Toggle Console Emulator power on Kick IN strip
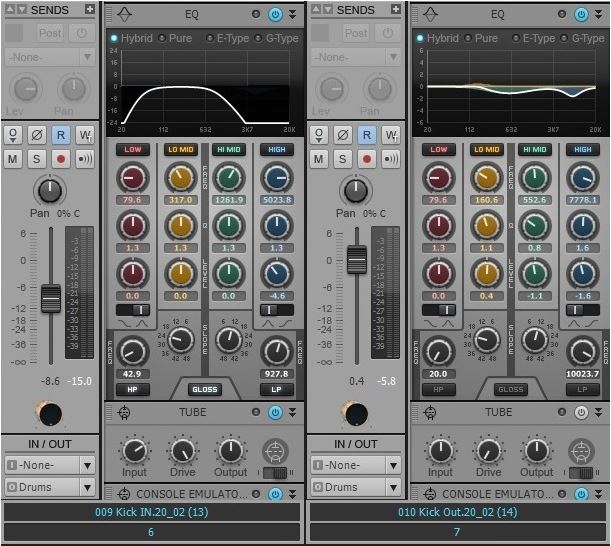The image size is (611, 546). pos(275,494)
